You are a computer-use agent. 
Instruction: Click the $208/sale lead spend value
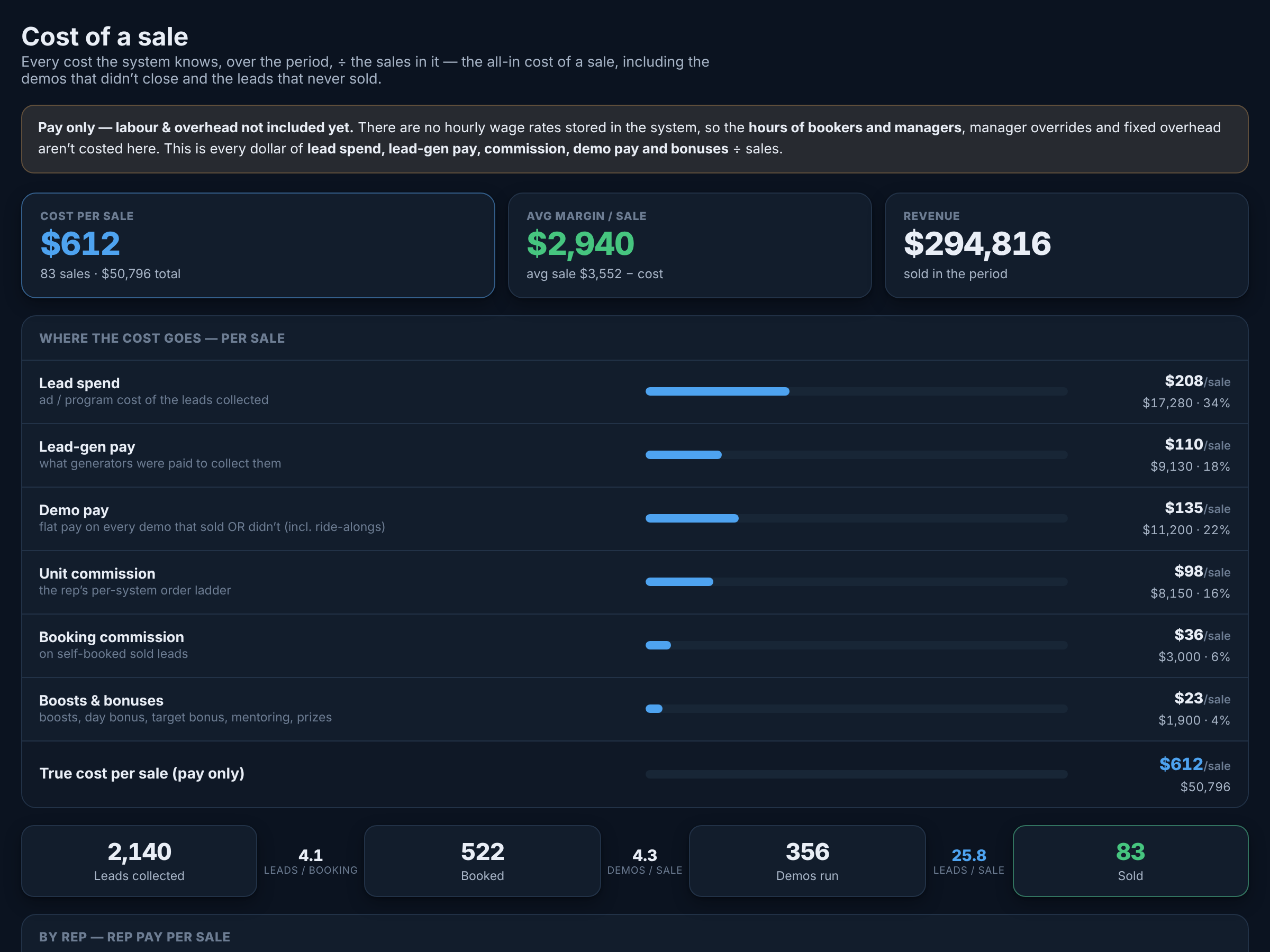coord(1197,381)
